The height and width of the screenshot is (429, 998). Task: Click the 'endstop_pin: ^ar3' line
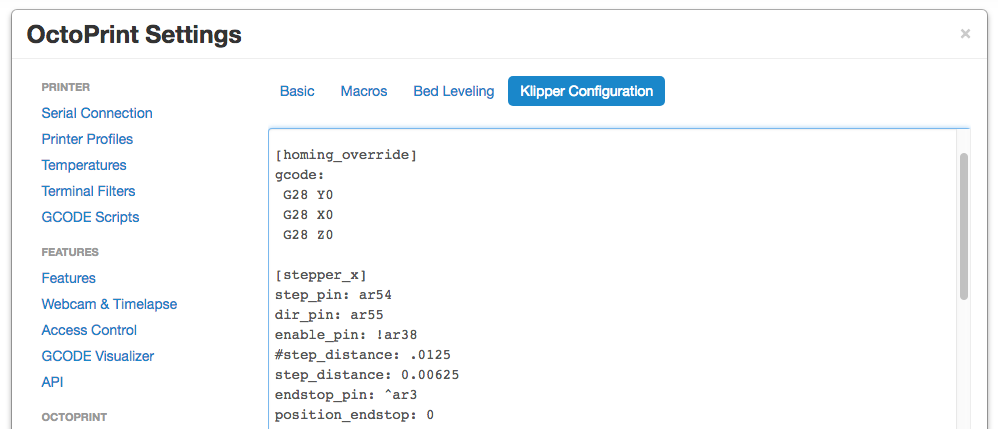[x=346, y=395]
